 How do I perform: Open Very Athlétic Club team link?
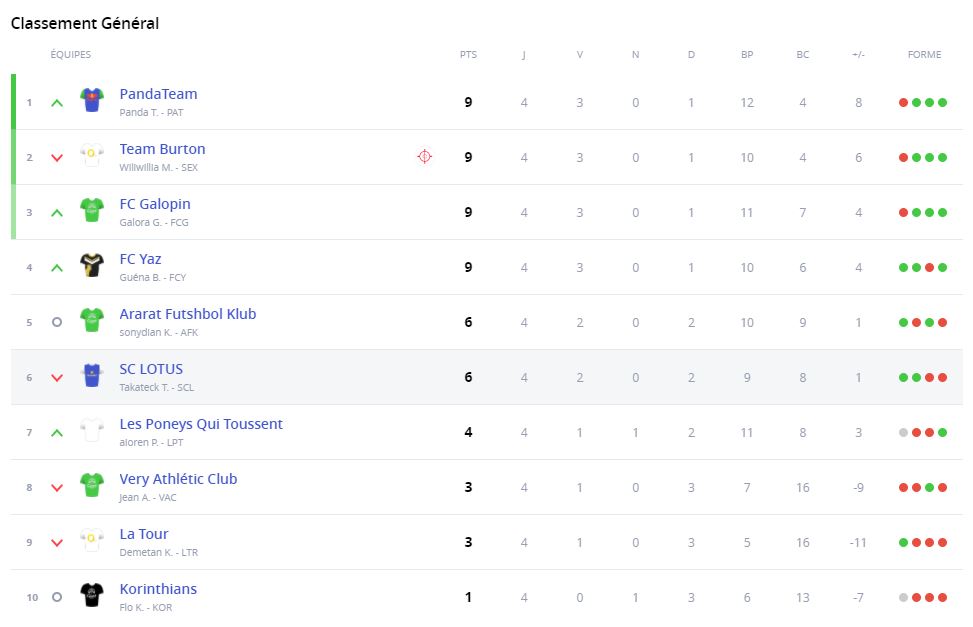click(178, 479)
